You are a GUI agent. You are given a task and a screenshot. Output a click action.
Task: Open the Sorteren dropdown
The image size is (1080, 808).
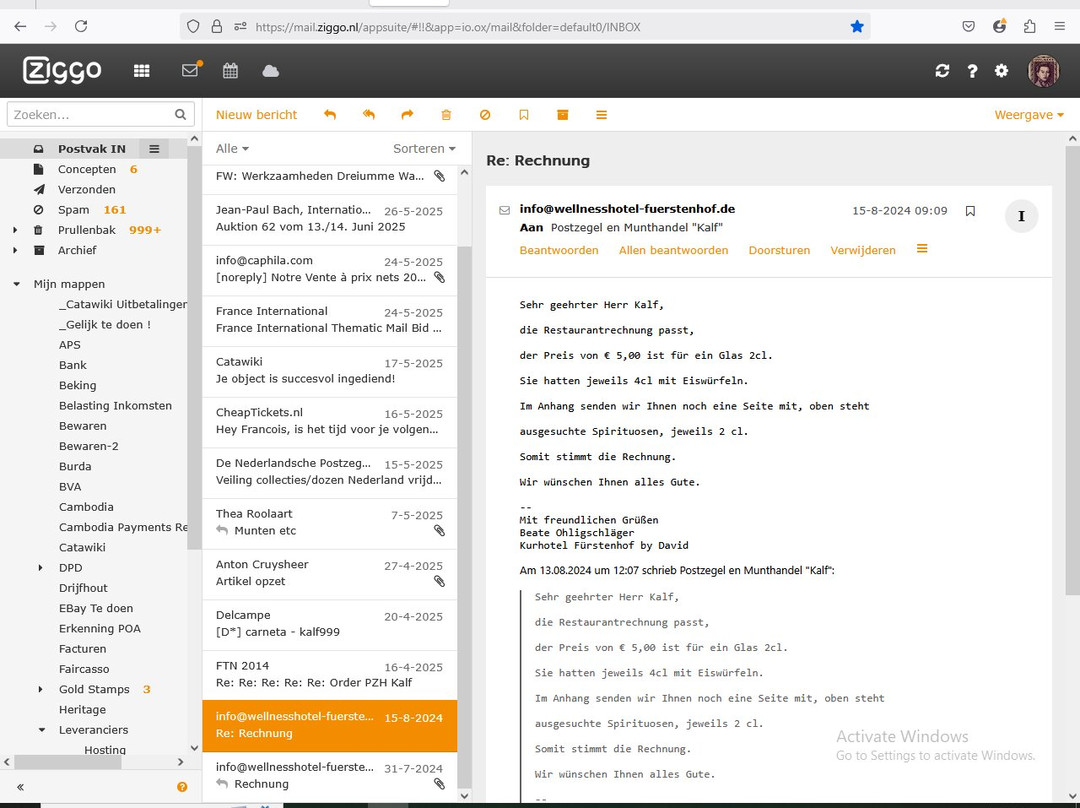(x=424, y=149)
